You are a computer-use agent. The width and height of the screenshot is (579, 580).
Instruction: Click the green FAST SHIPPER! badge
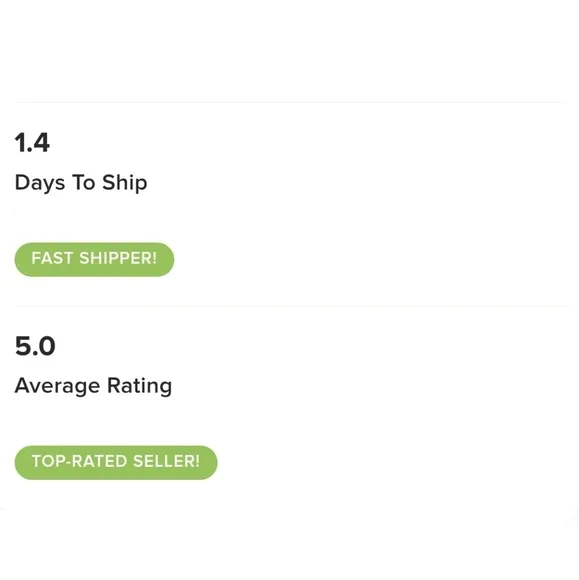(x=94, y=259)
